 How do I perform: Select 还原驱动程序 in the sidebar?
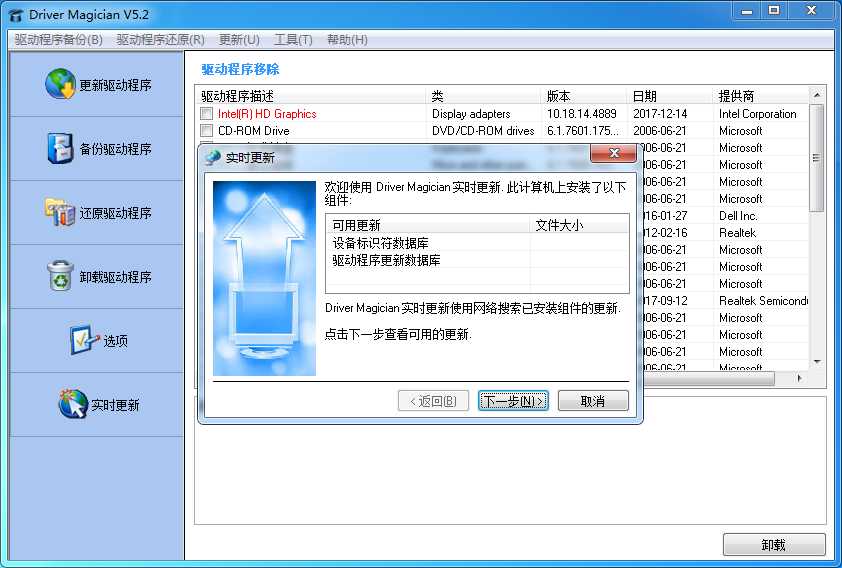[x=97, y=213]
